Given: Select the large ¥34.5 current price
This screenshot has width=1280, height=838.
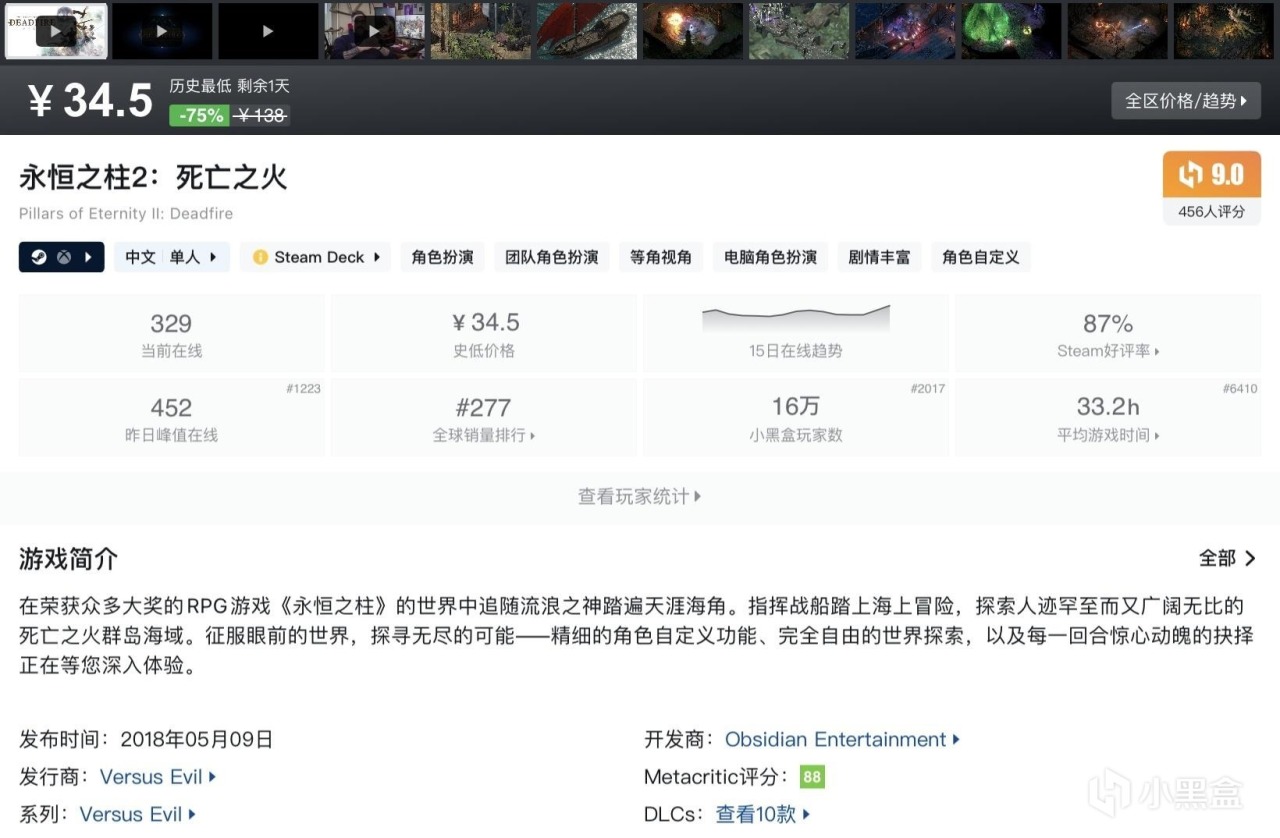Looking at the screenshot, I should point(90,101).
